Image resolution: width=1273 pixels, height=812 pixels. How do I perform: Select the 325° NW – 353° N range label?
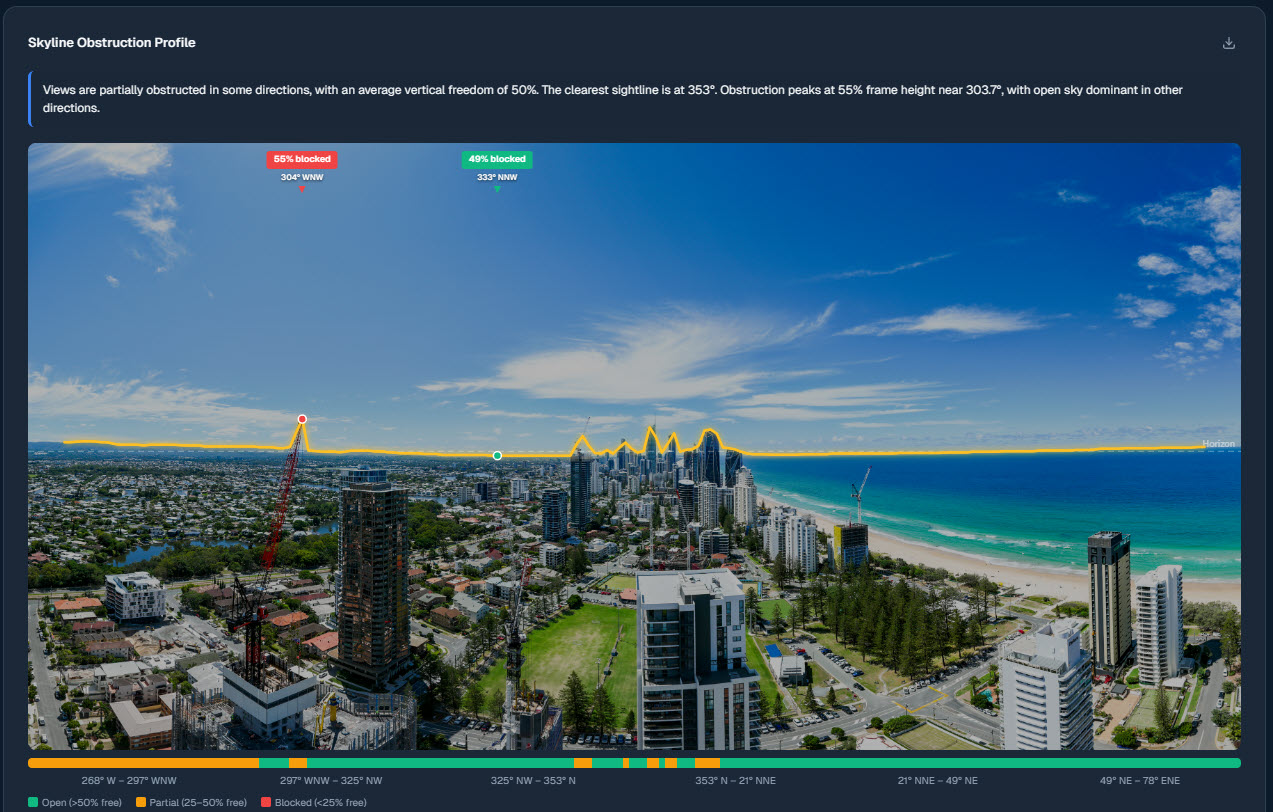(533, 780)
